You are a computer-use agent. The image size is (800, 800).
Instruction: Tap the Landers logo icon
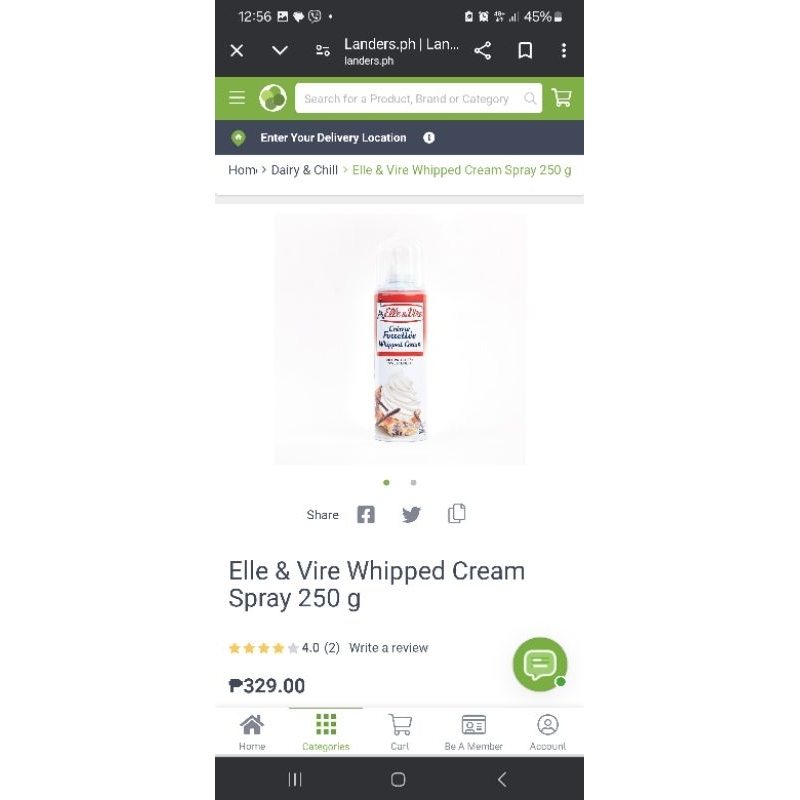[x=272, y=98]
